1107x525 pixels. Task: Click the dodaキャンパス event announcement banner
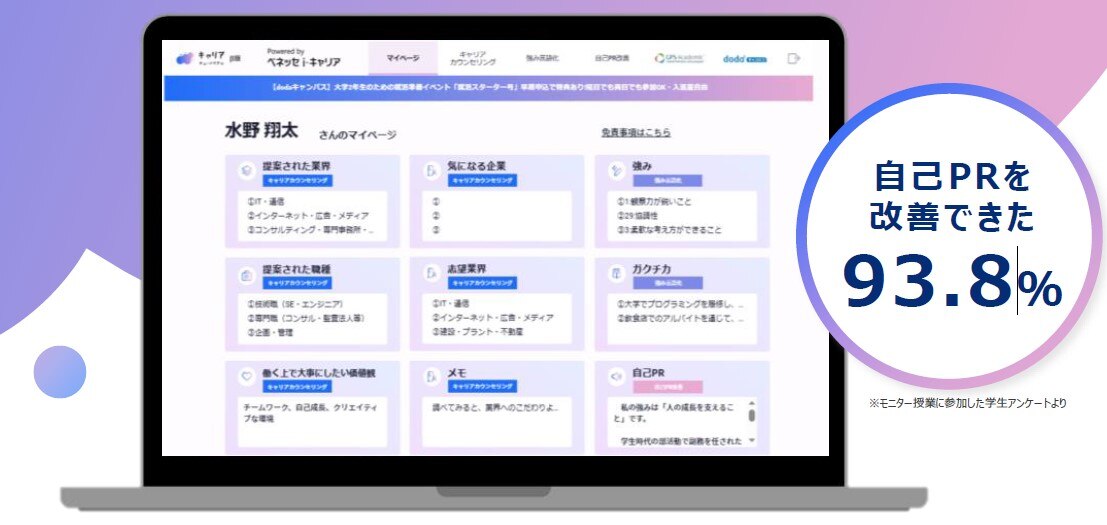click(488, 88)
